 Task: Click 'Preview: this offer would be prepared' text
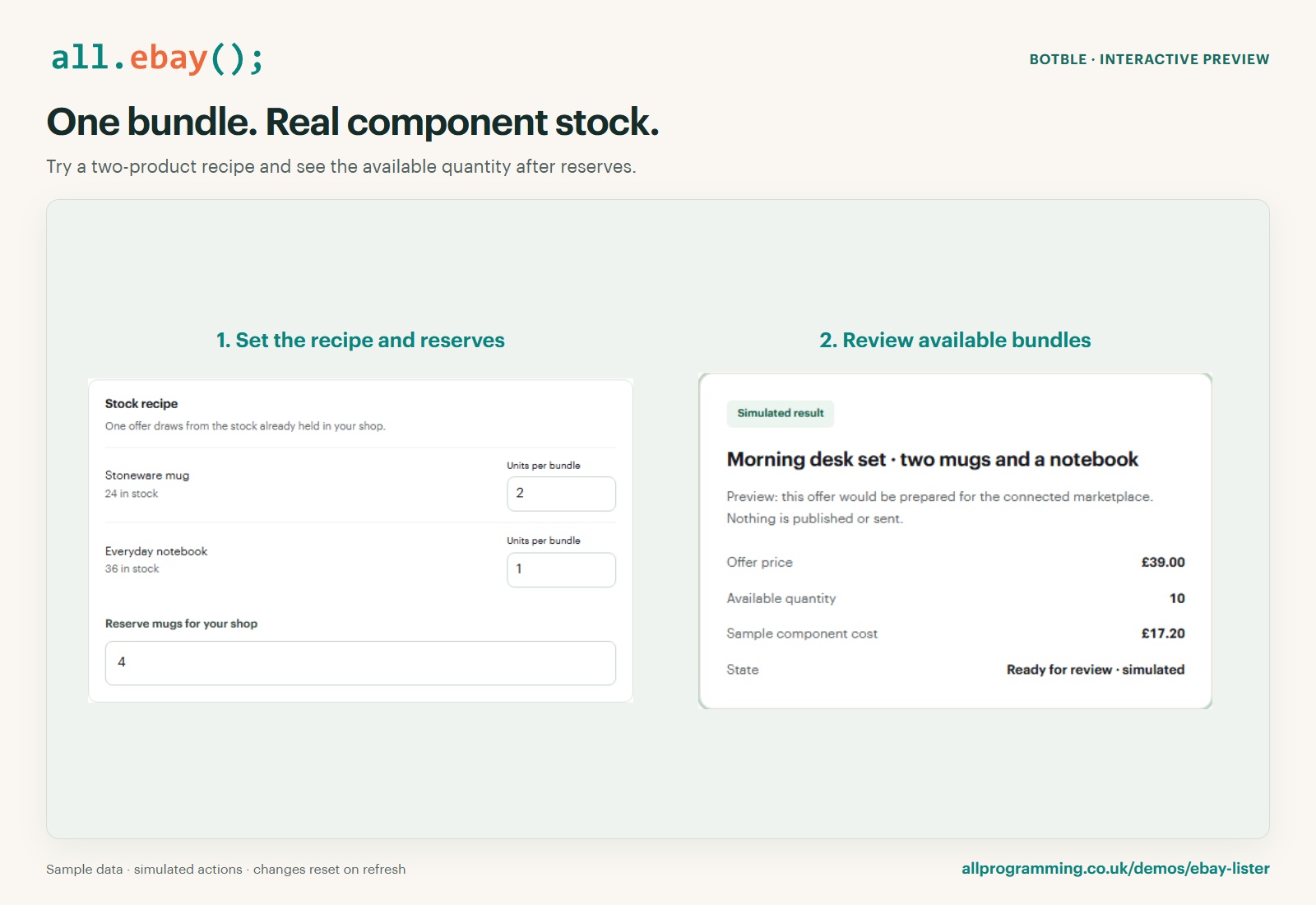pos(939,508)
